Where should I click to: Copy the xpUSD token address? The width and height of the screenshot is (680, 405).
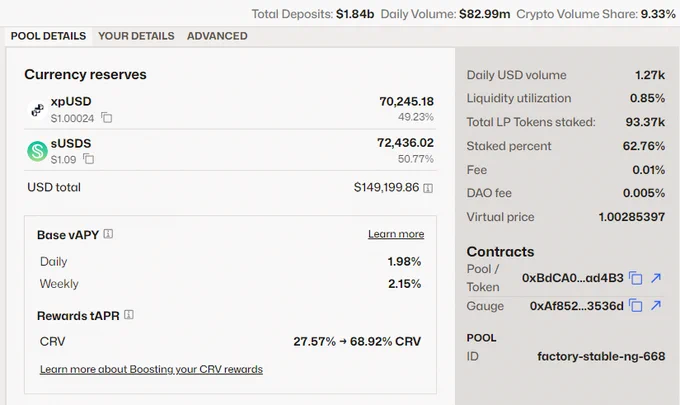tap(107, 118)
